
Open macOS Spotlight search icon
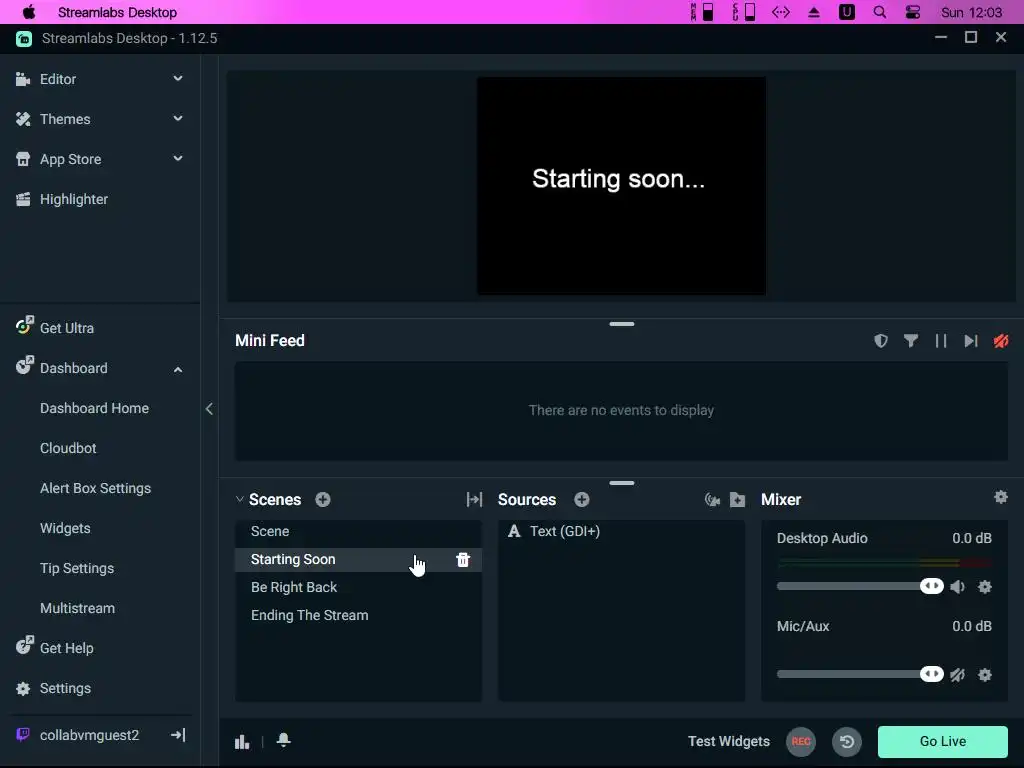[880, 12]
